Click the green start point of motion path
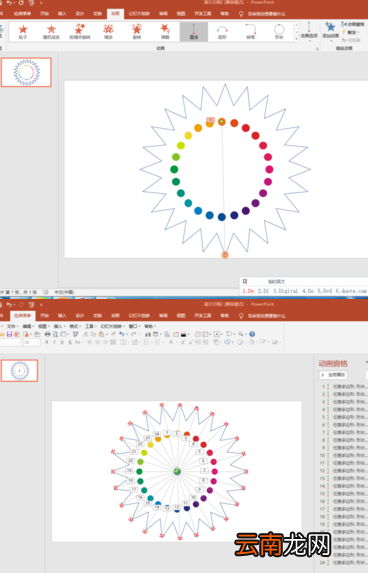The image size is (368, 573). [x=221, y=121]
